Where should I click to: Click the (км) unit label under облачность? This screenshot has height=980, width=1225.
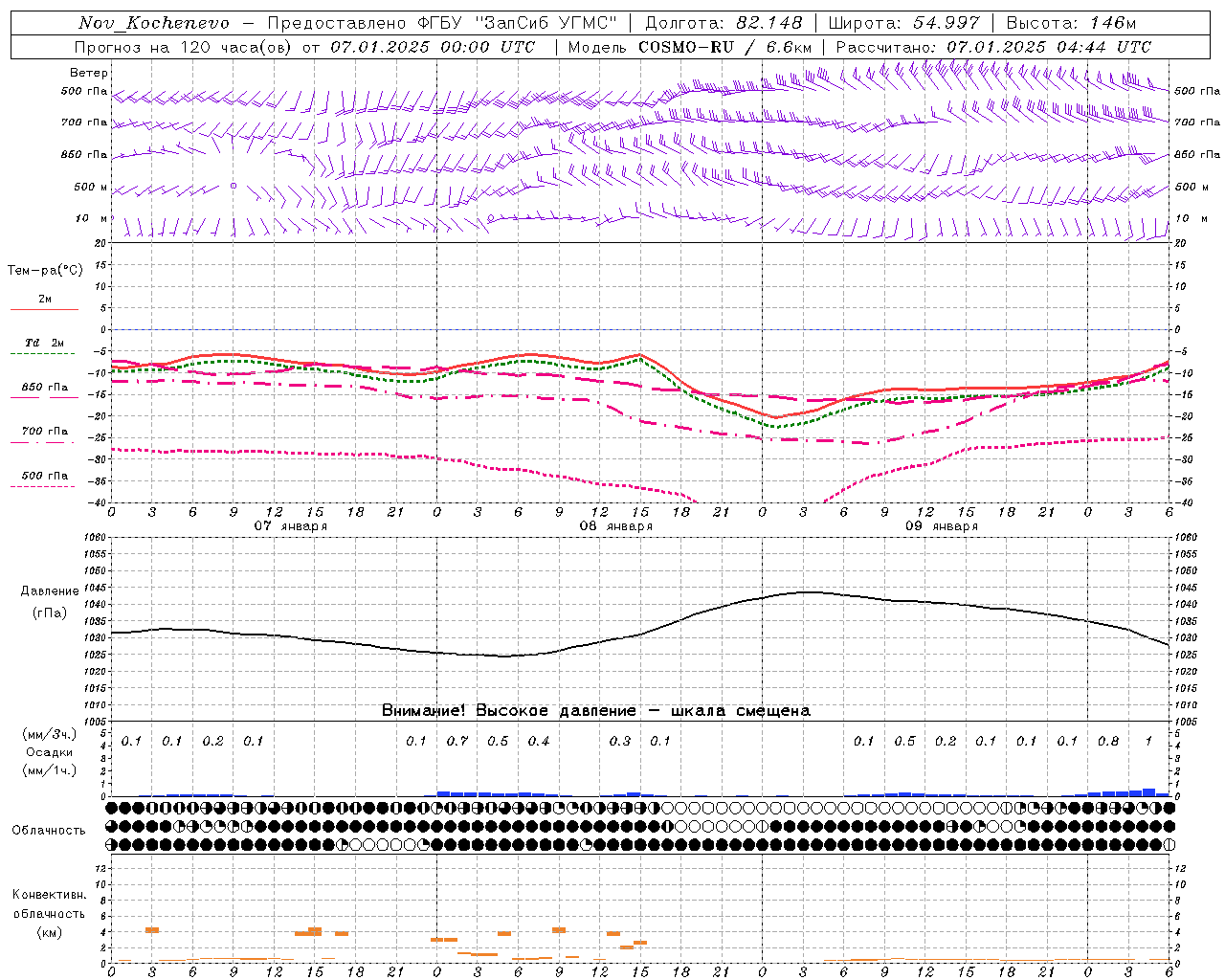point(49,932)
